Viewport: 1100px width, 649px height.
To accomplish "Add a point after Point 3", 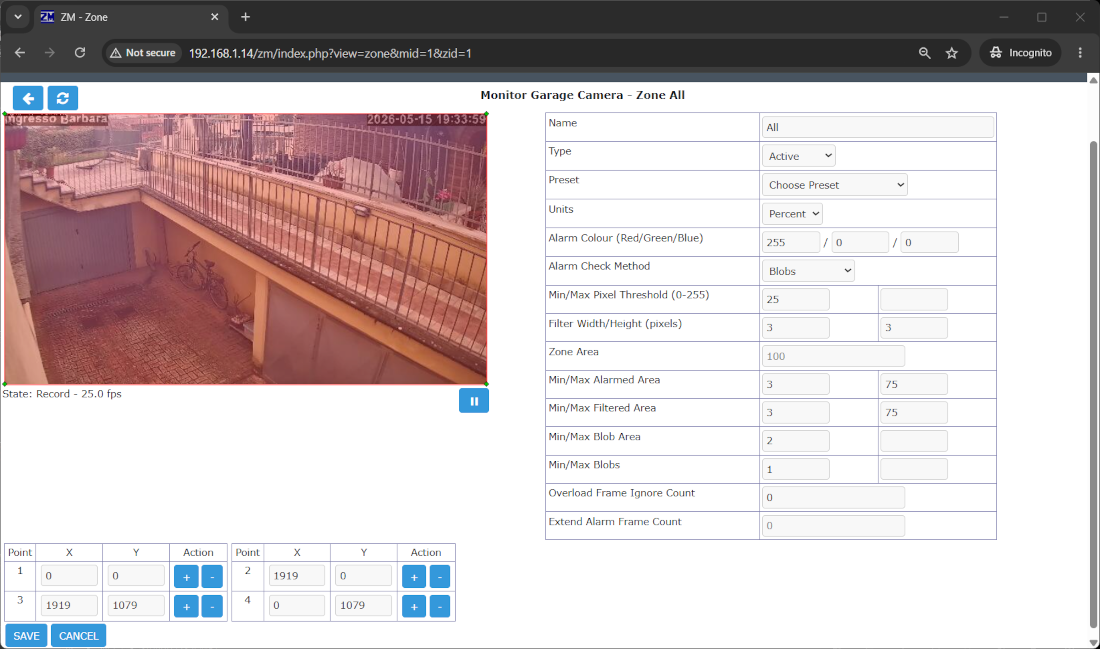I will click(x=186, y=606).
